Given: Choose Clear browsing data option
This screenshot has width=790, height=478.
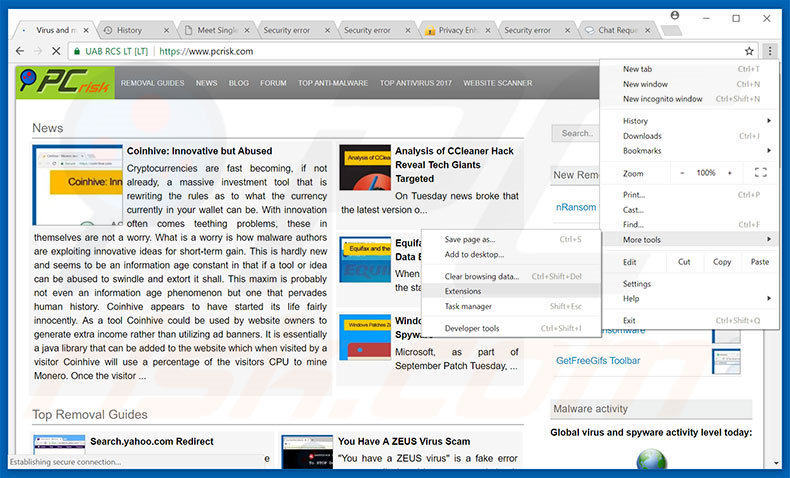Looking at the screenshot, I should pyautogui.click(x=511, y=277).
